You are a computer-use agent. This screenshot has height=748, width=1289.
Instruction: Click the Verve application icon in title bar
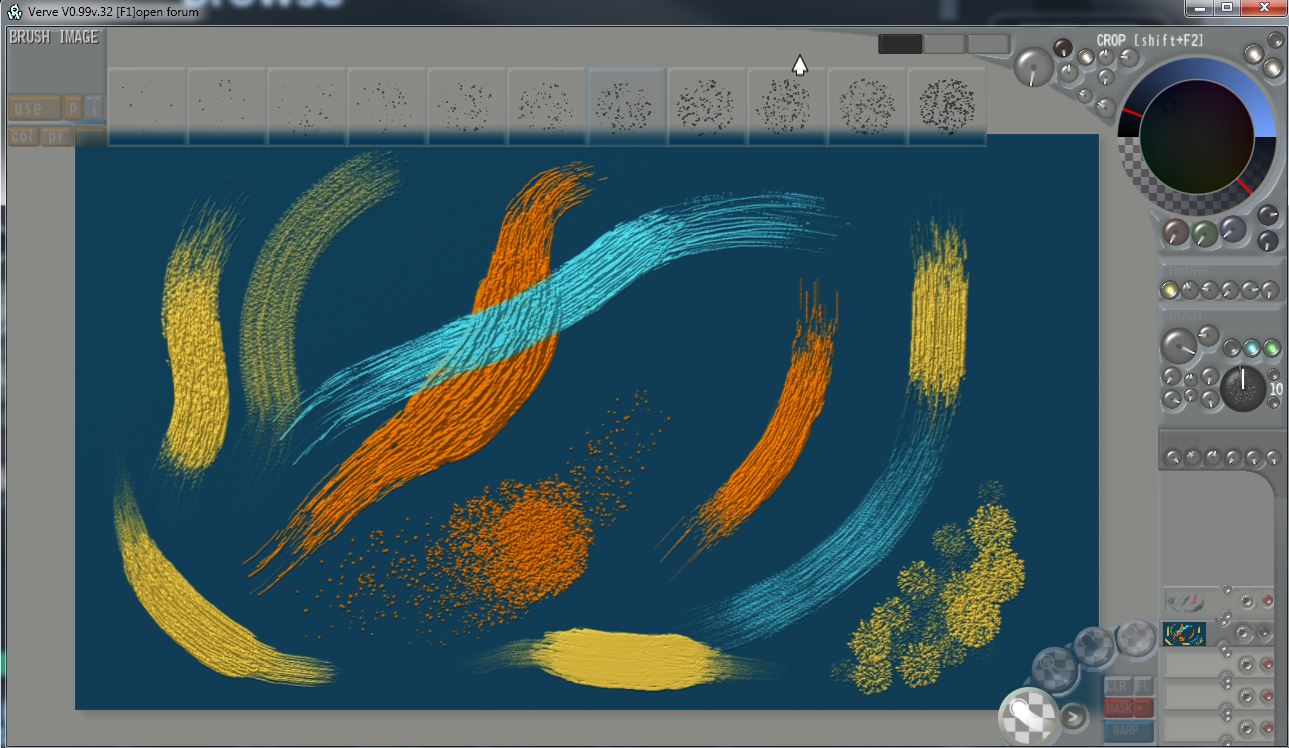click(x=15, y=11)
